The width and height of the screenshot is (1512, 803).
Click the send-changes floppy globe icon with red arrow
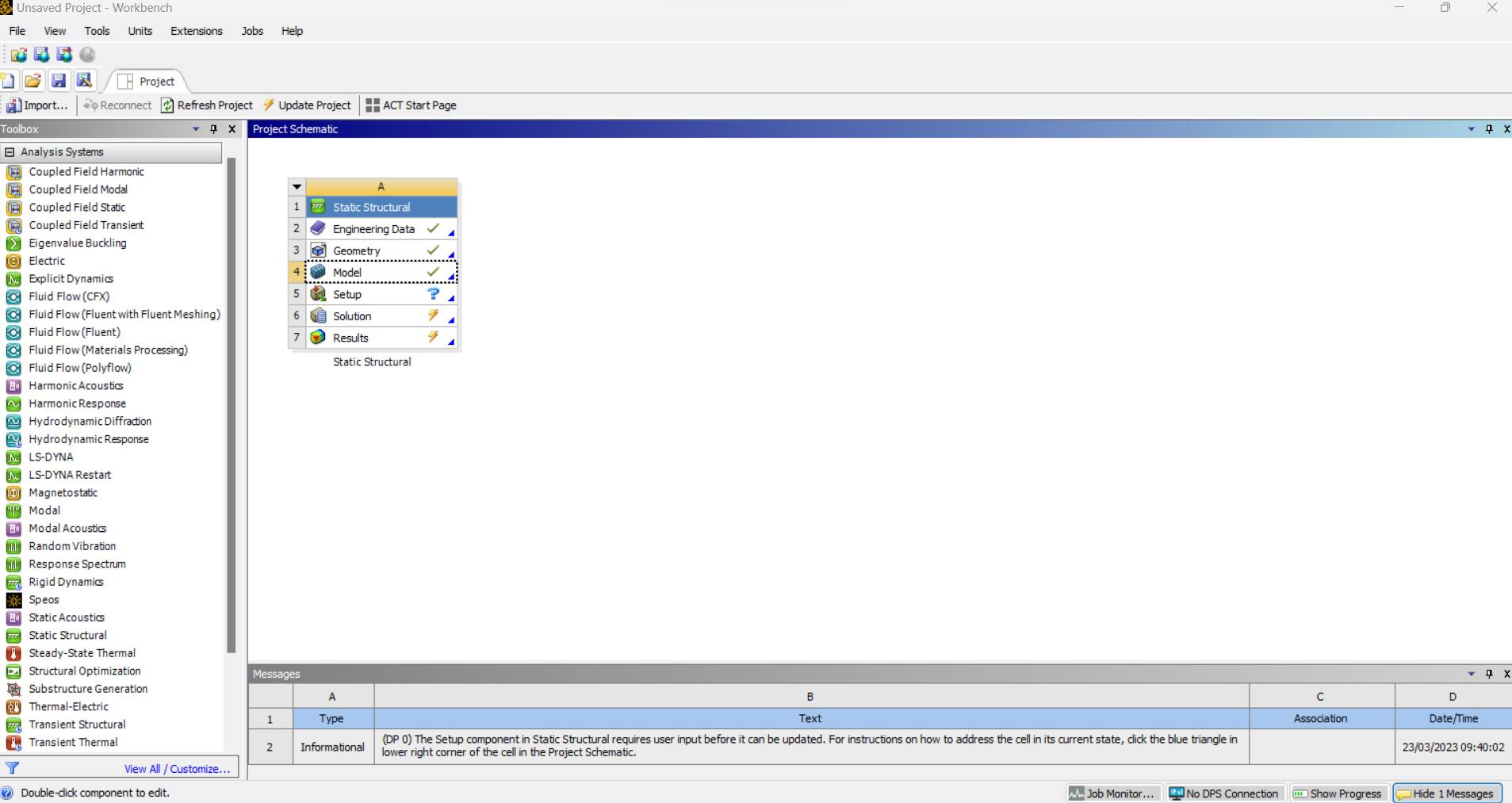click(x=65, y=54)
